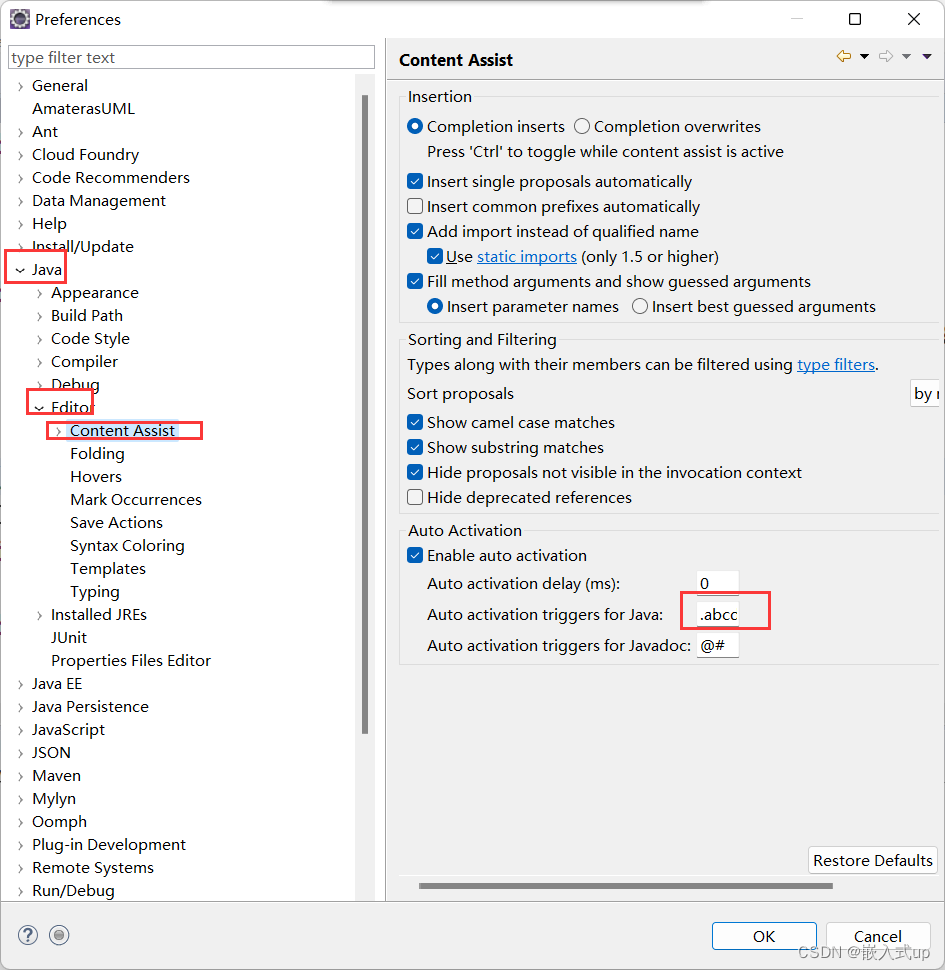Click the Content Assist horizontal scrollbar
945x970 pixels.
coord(625,886)
